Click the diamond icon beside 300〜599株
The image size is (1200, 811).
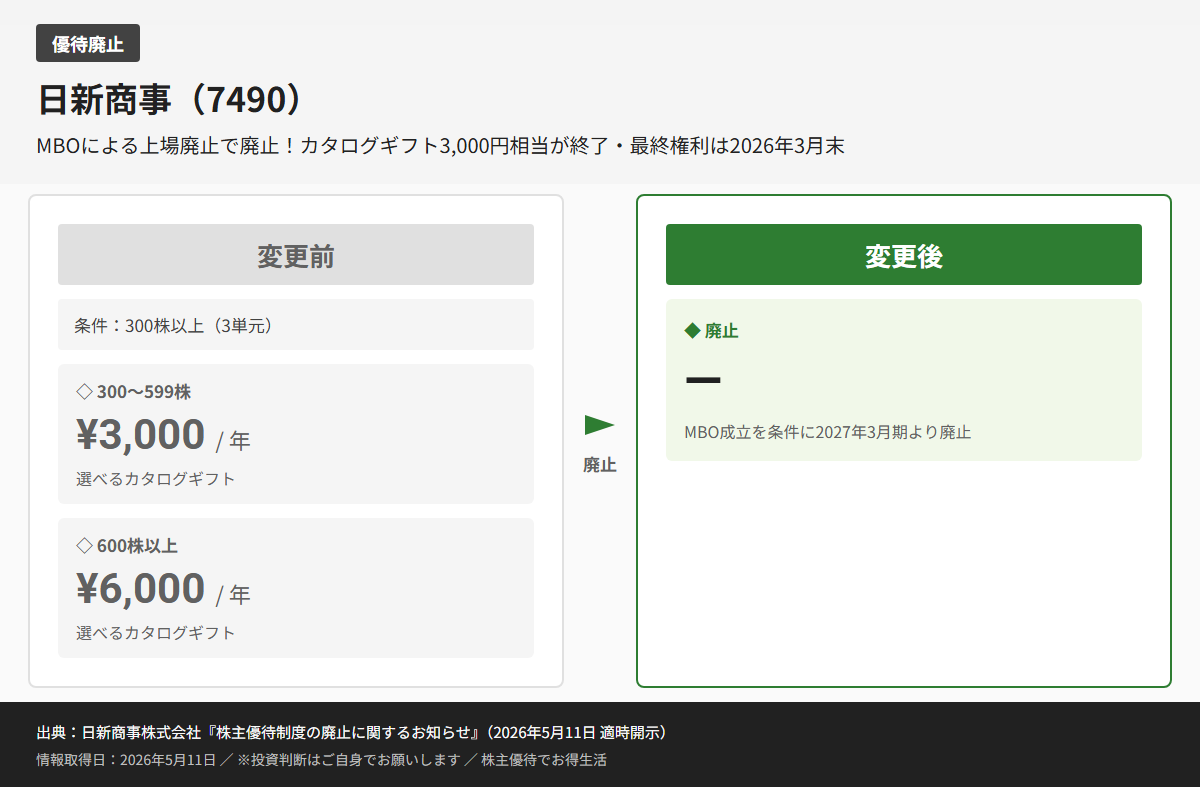(x=84, y=392)
